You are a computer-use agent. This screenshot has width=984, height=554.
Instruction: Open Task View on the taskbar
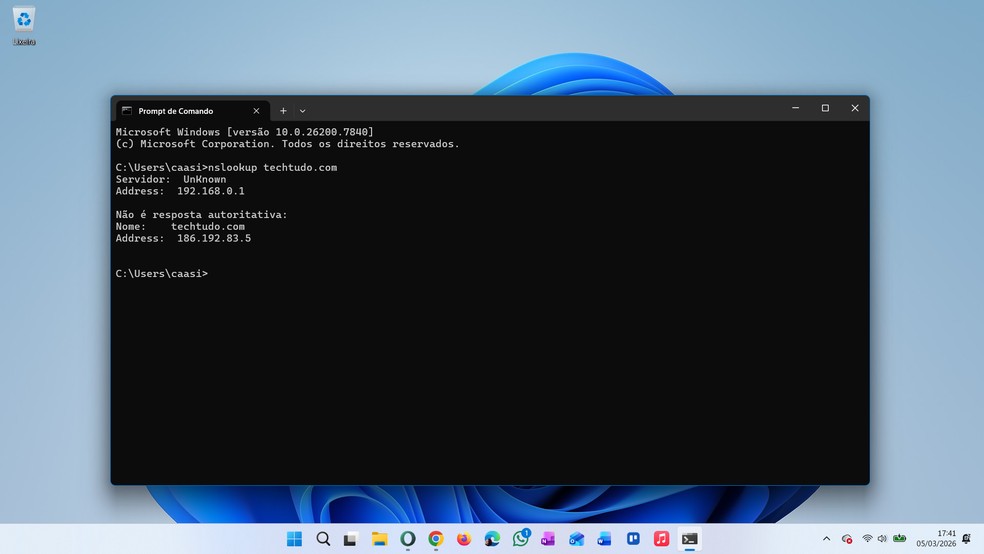[350, 539]
